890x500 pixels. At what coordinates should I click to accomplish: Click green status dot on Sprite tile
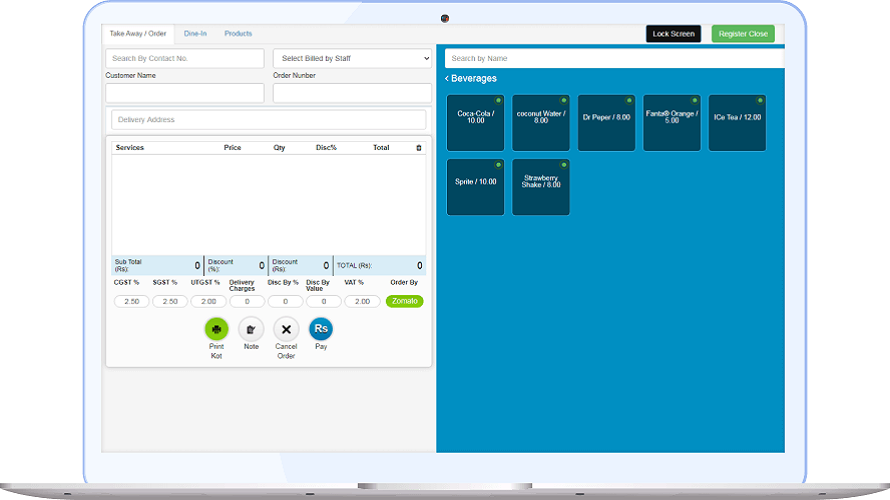[x=498, y=165]
